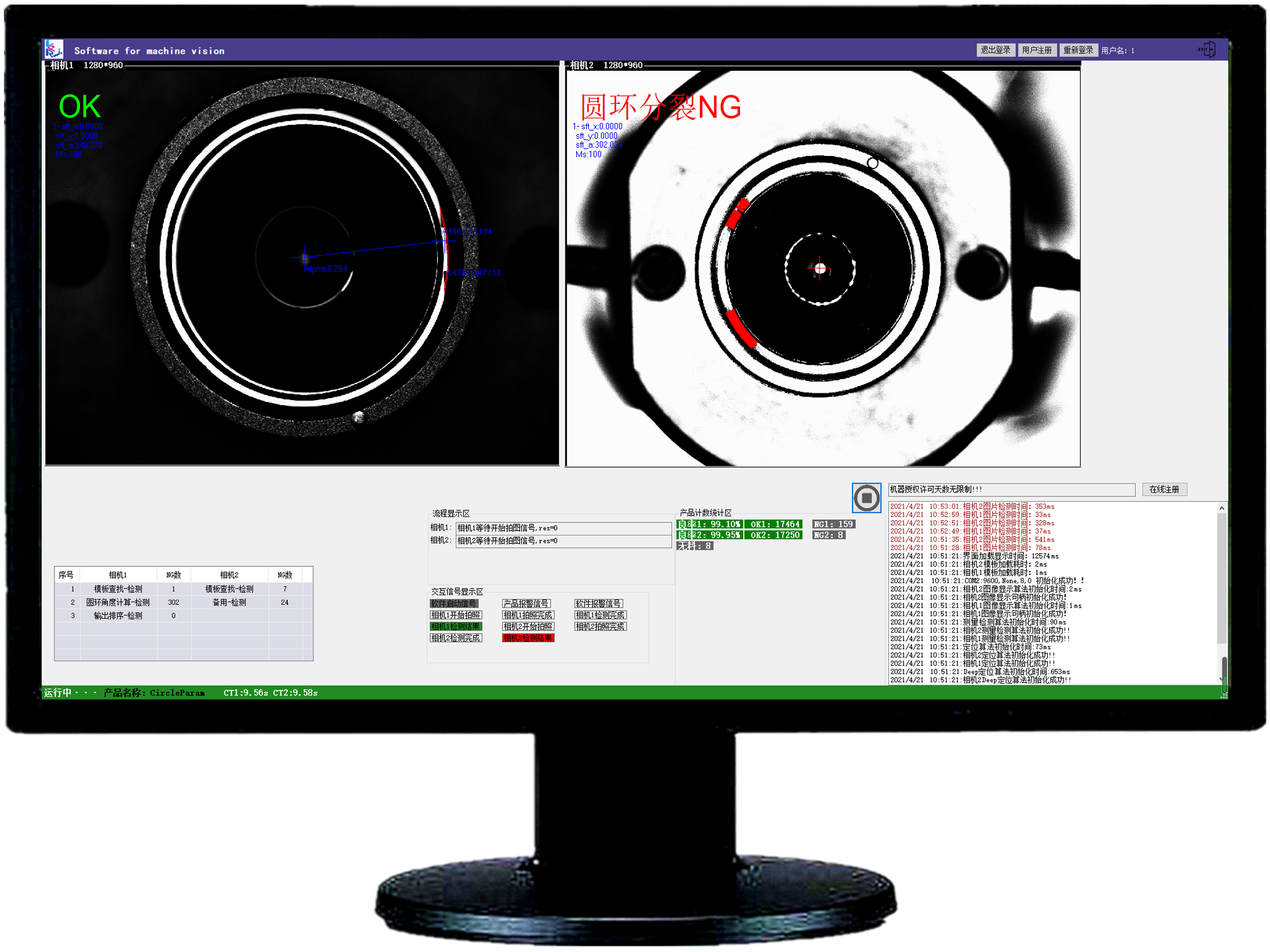Select 圆环角度计算-检测 row in table
Screen dimensions: 1270x952
coord(118,602)
